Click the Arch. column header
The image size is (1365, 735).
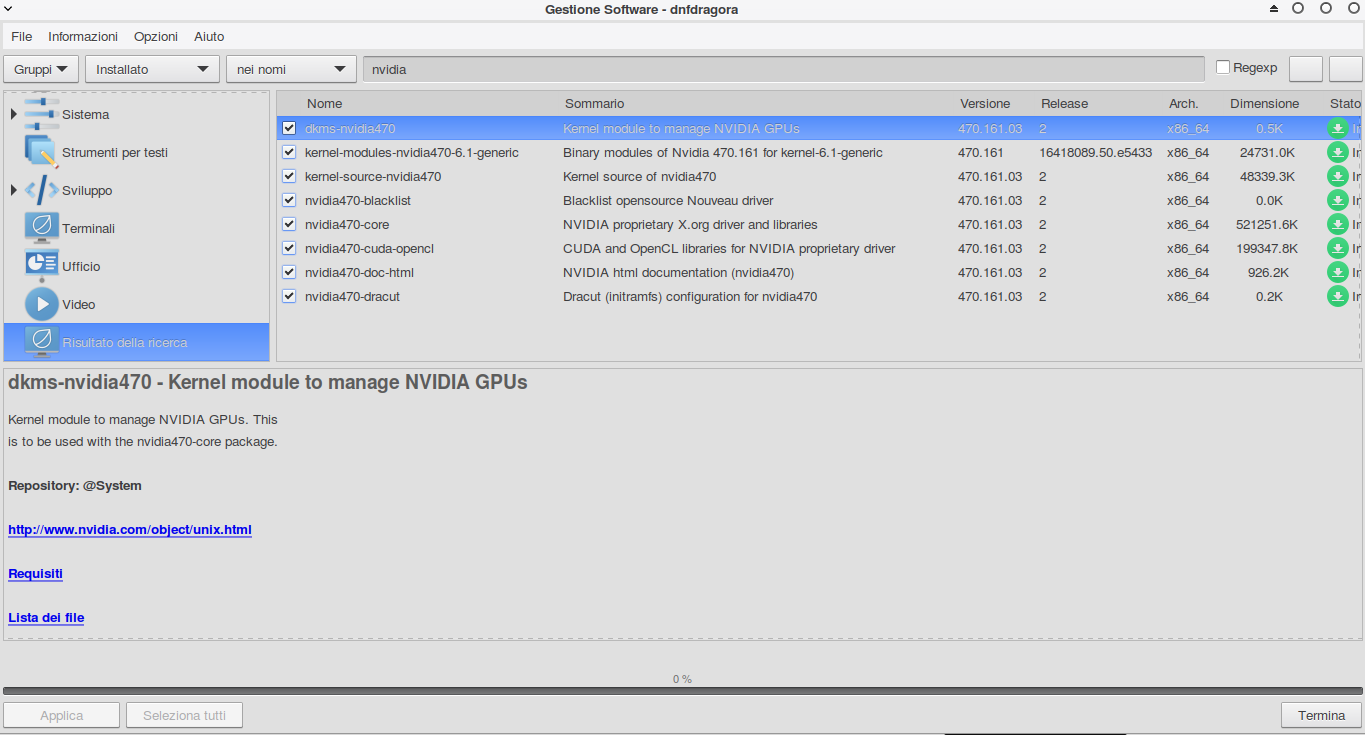[1183, 103]
